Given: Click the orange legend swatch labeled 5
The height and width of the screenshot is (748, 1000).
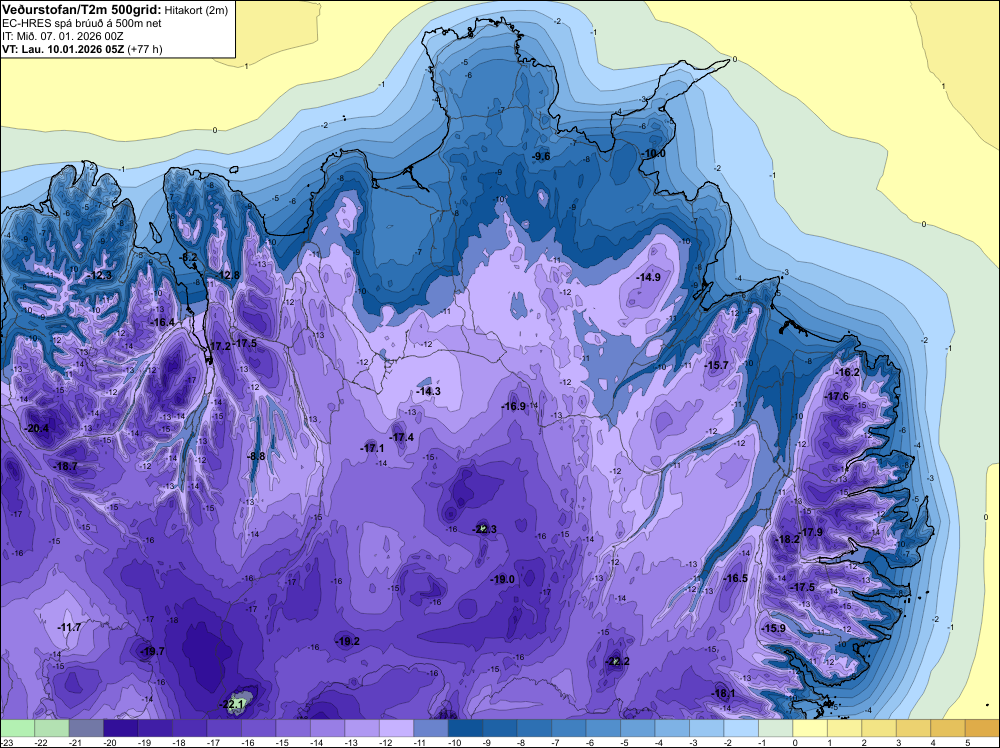Looking at the screenshot, I should click(982, 729).
